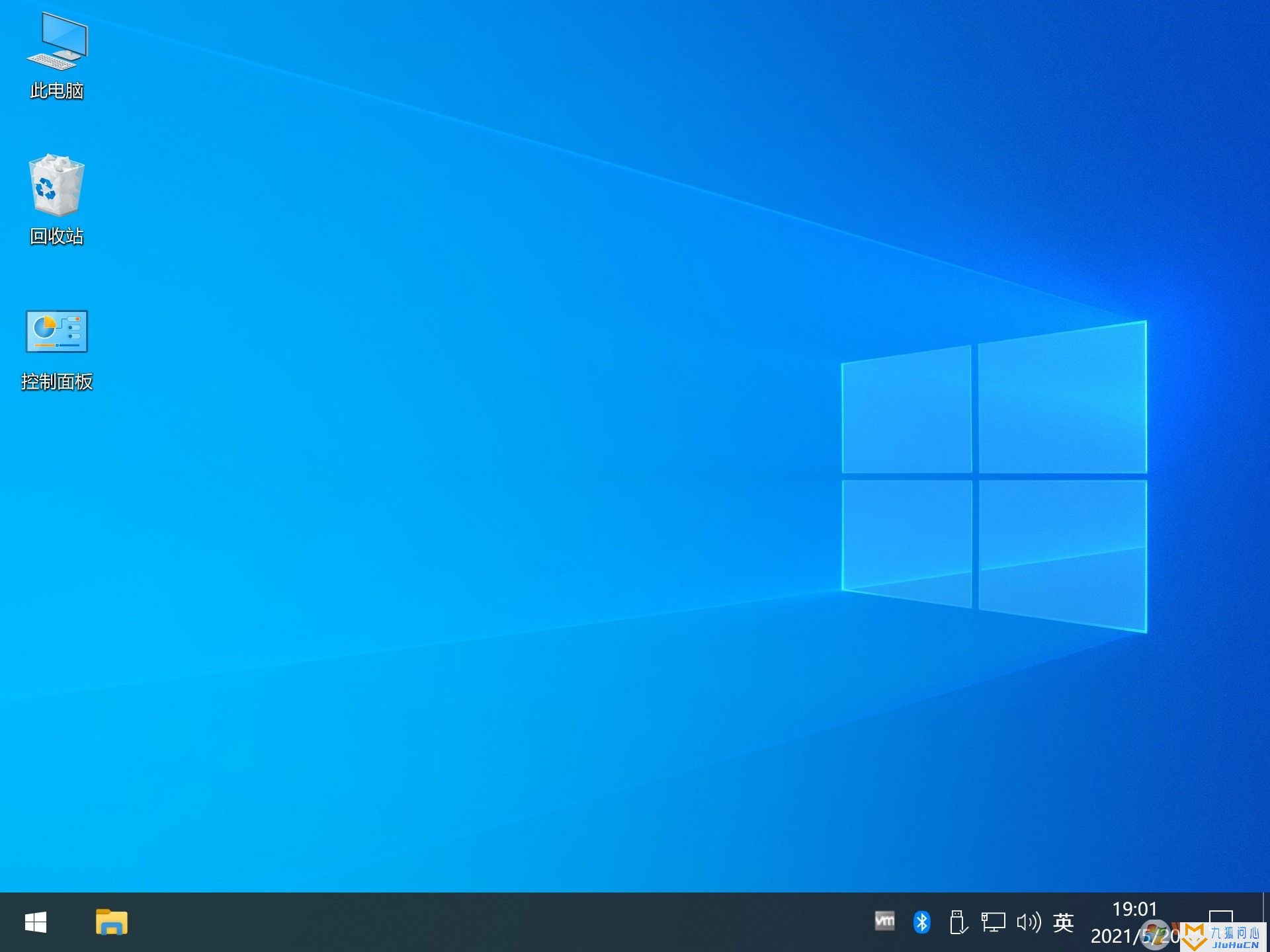
Task: Click the safely remove hardware USB icon
Action: pyautogui.click(x=958, y=922)
